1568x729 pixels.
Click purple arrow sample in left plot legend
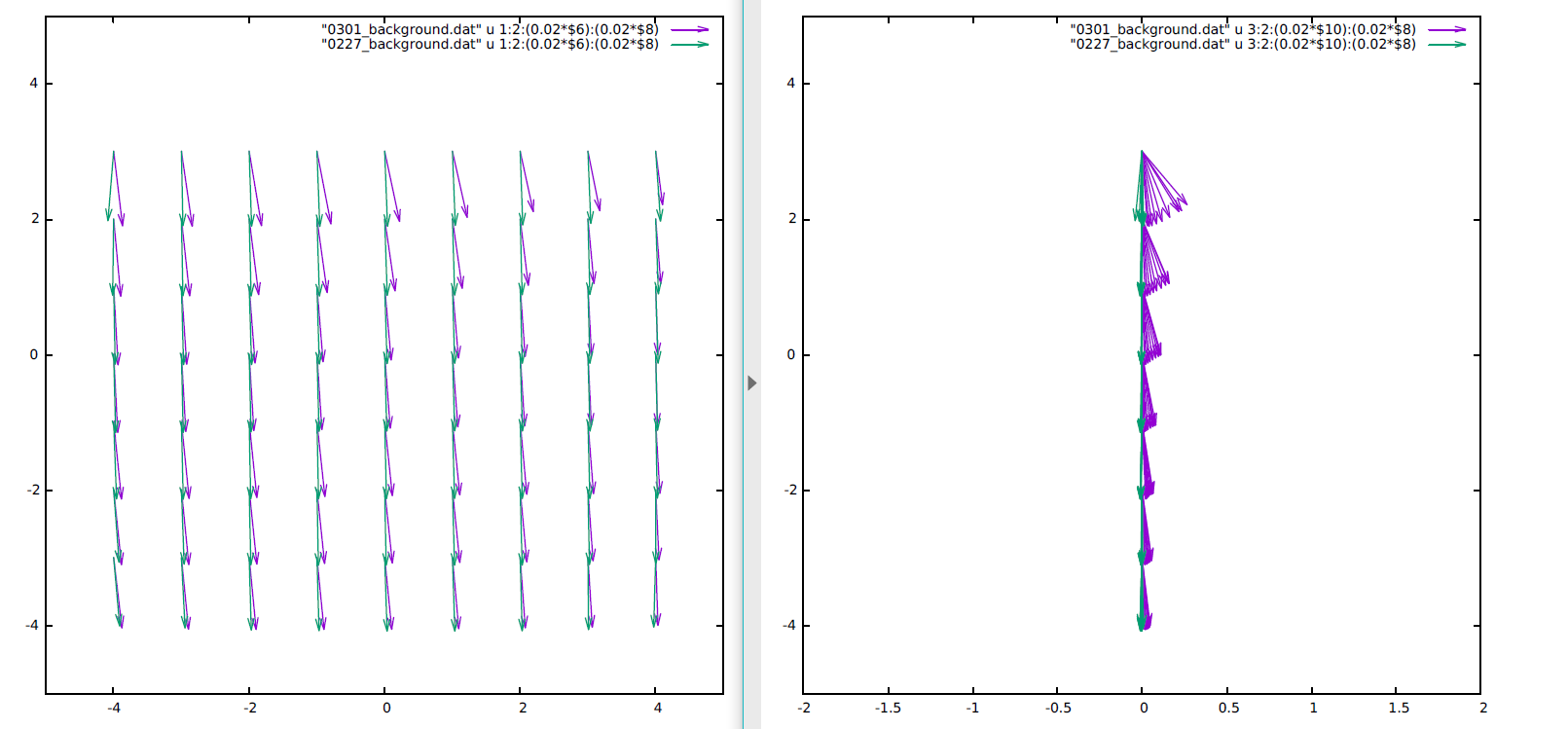pyautogui.click(x=689, y=30)
